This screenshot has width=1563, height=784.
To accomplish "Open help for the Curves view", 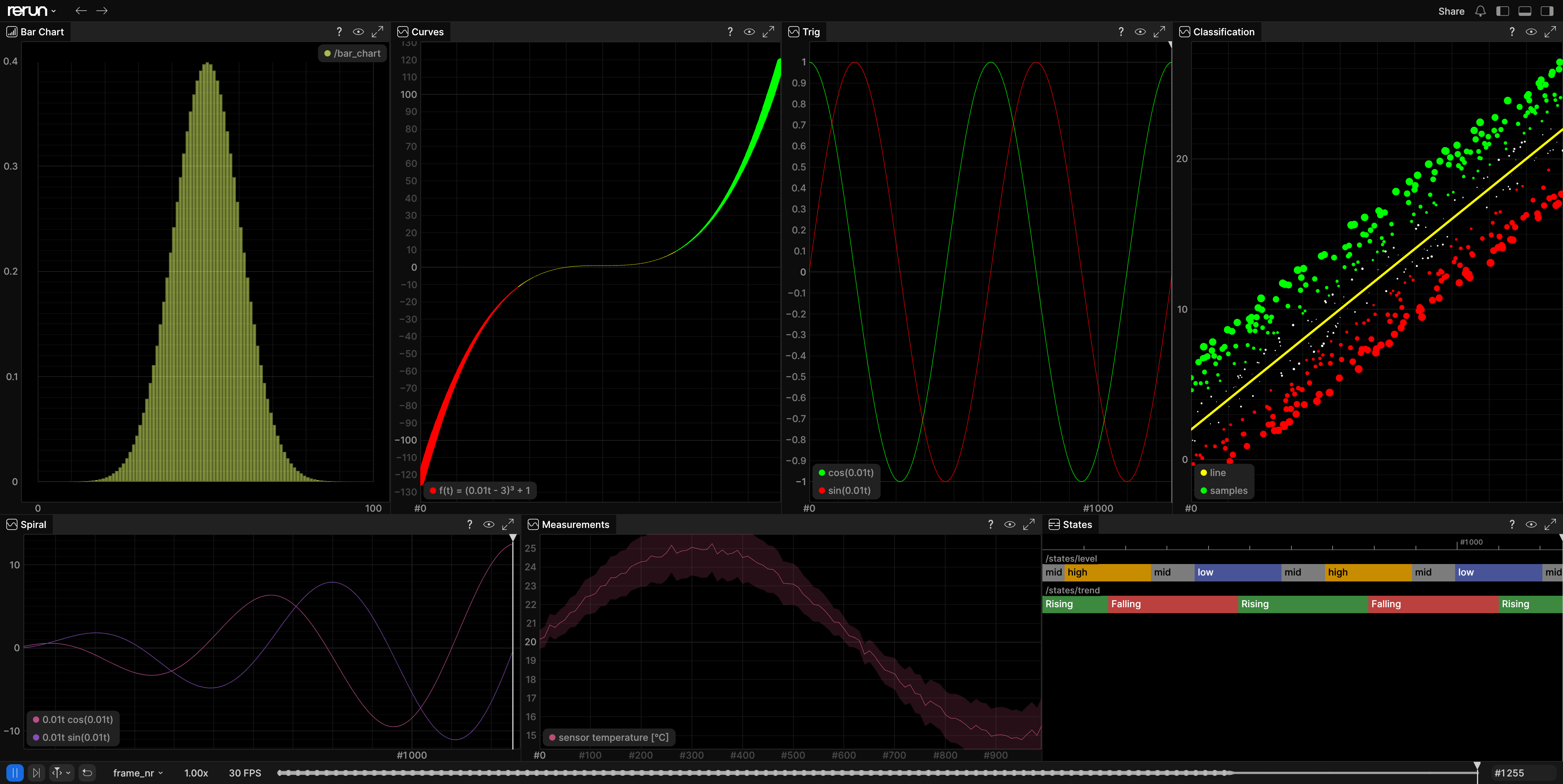I will click(x=730, y=32).
